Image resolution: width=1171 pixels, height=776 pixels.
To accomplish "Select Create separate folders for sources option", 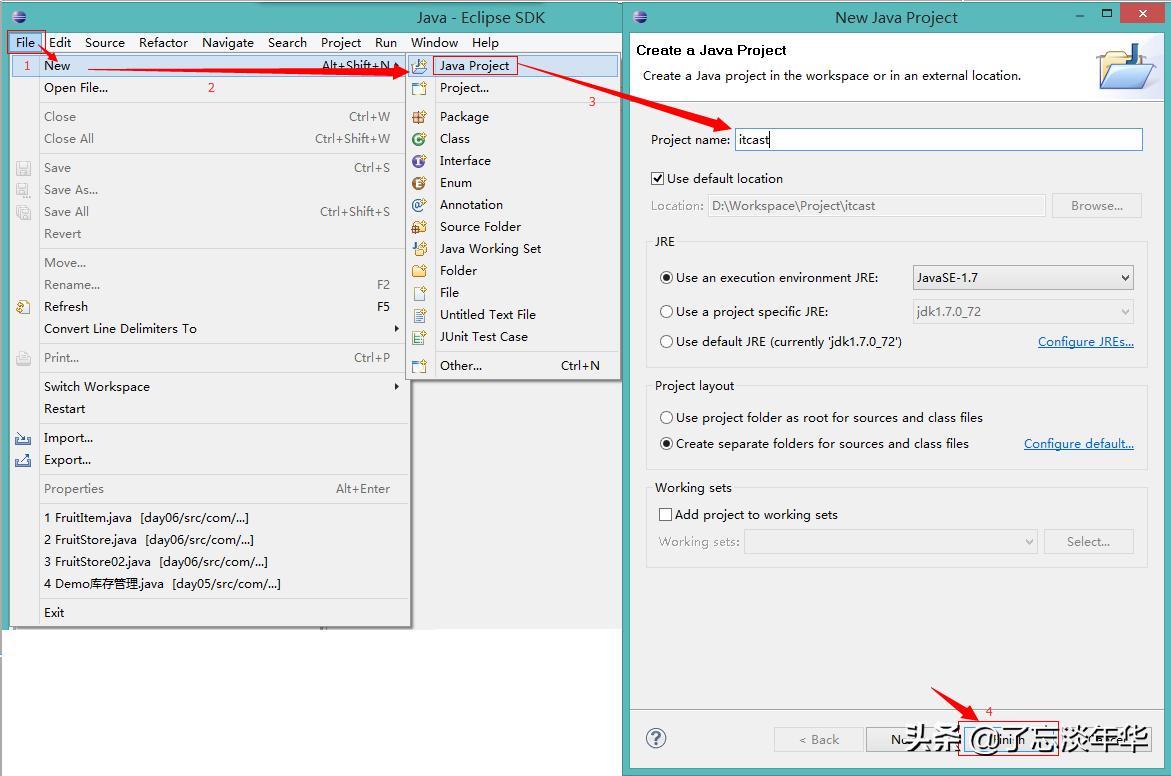I will tap(666, 444).
